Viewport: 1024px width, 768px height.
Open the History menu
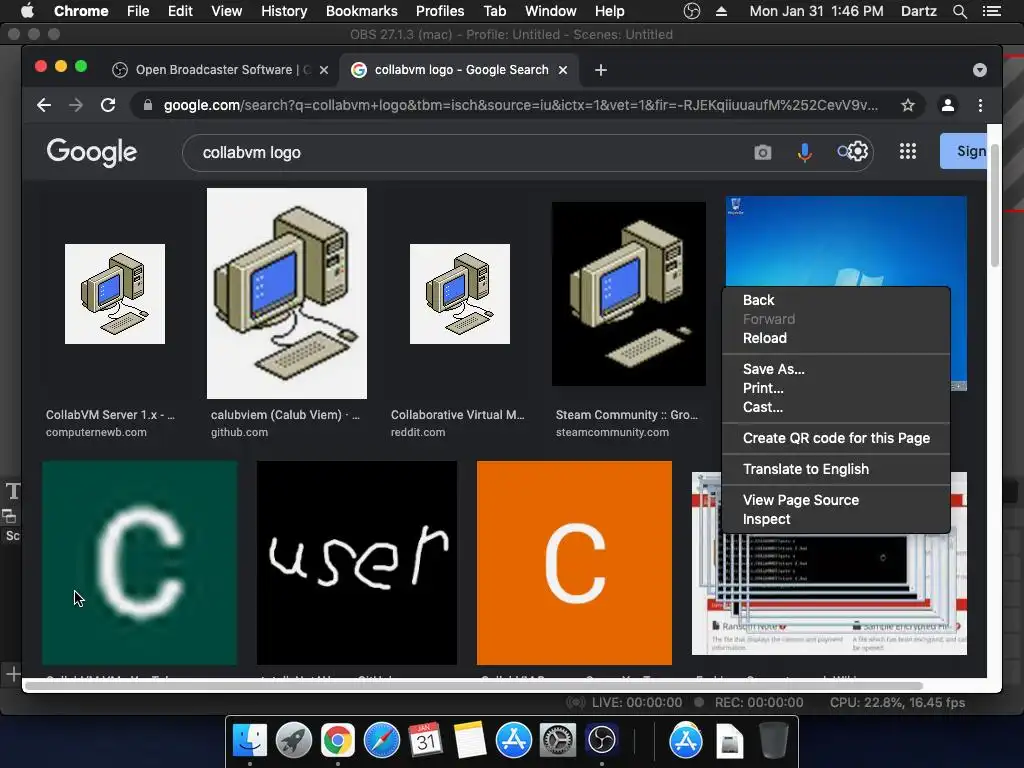tap(284, 11)
